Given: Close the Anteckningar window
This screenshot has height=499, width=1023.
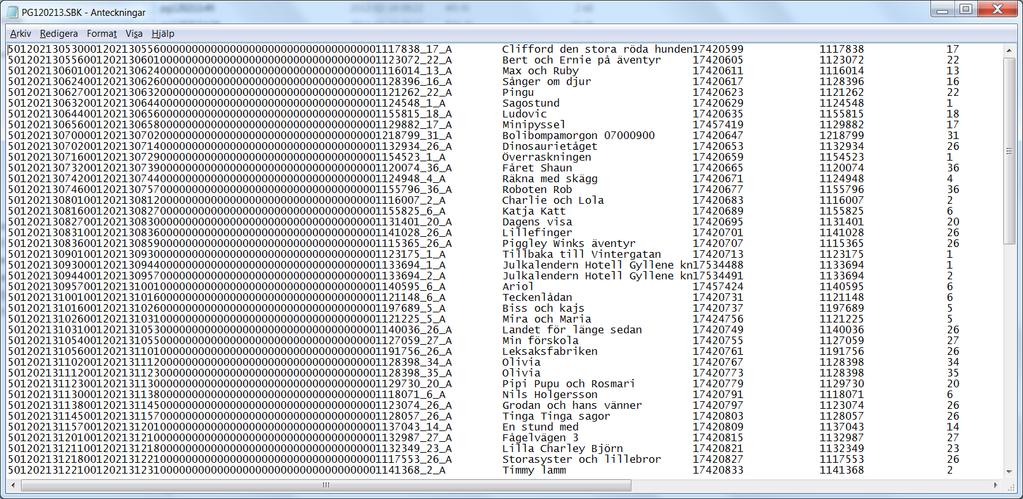Looking at the screenshot, I should [x=997, y=8].
